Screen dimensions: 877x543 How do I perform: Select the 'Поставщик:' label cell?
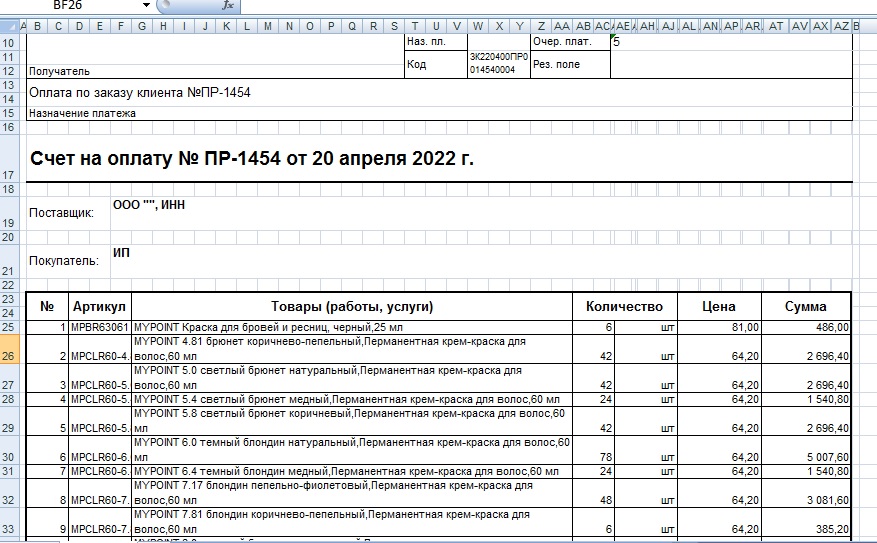(62, 213)
